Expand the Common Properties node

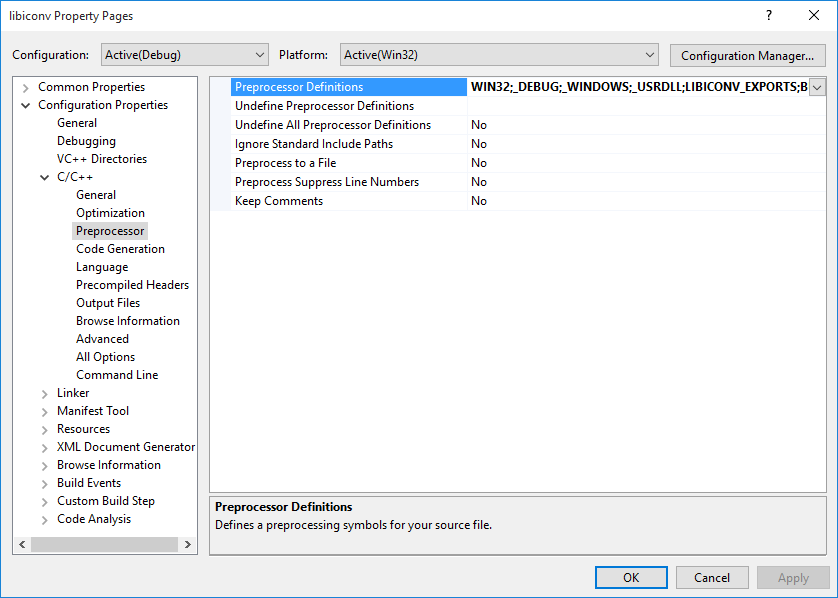point(25,87)
